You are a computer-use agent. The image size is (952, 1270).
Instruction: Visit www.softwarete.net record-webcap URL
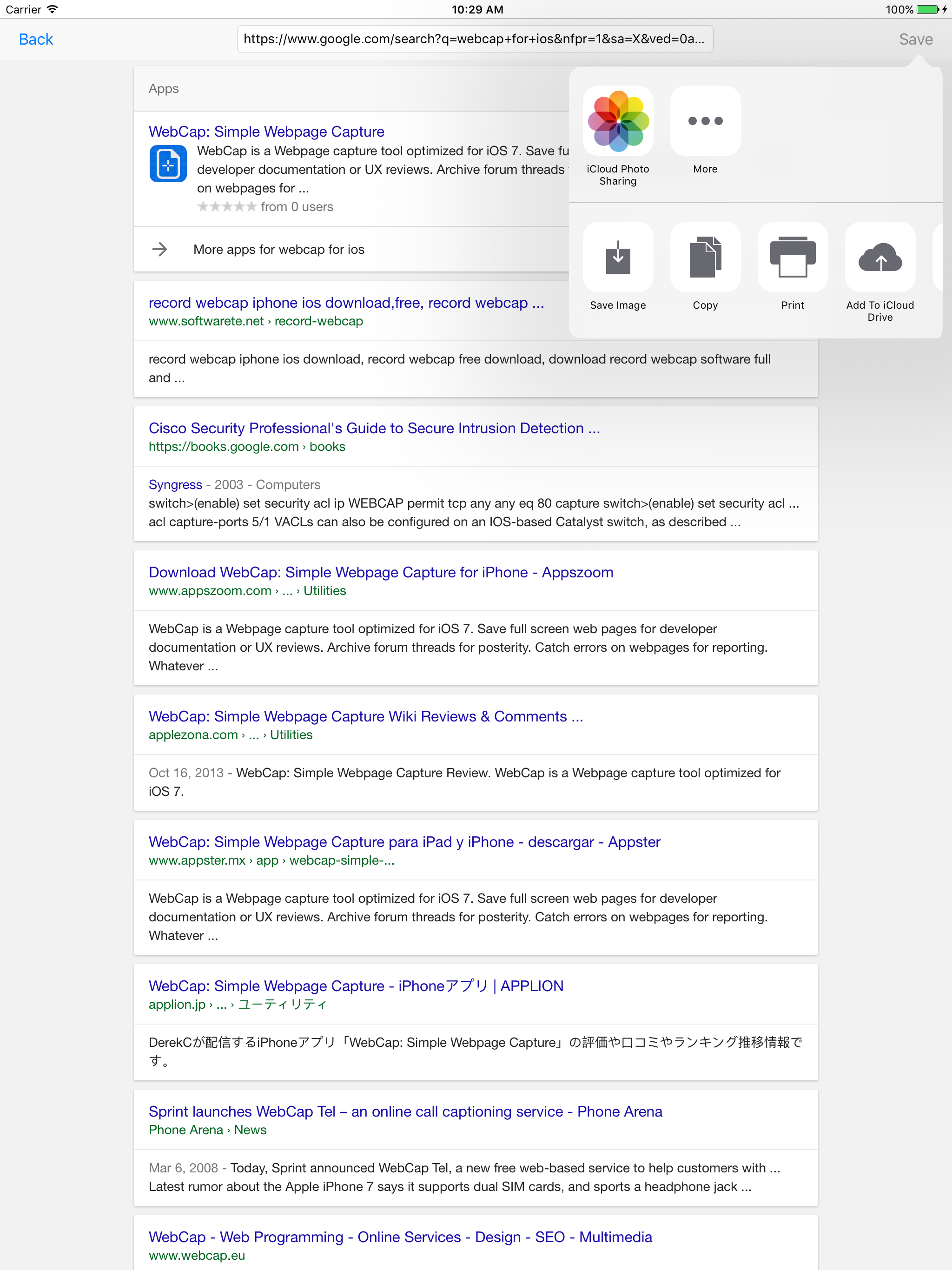[x=256, y=321]
